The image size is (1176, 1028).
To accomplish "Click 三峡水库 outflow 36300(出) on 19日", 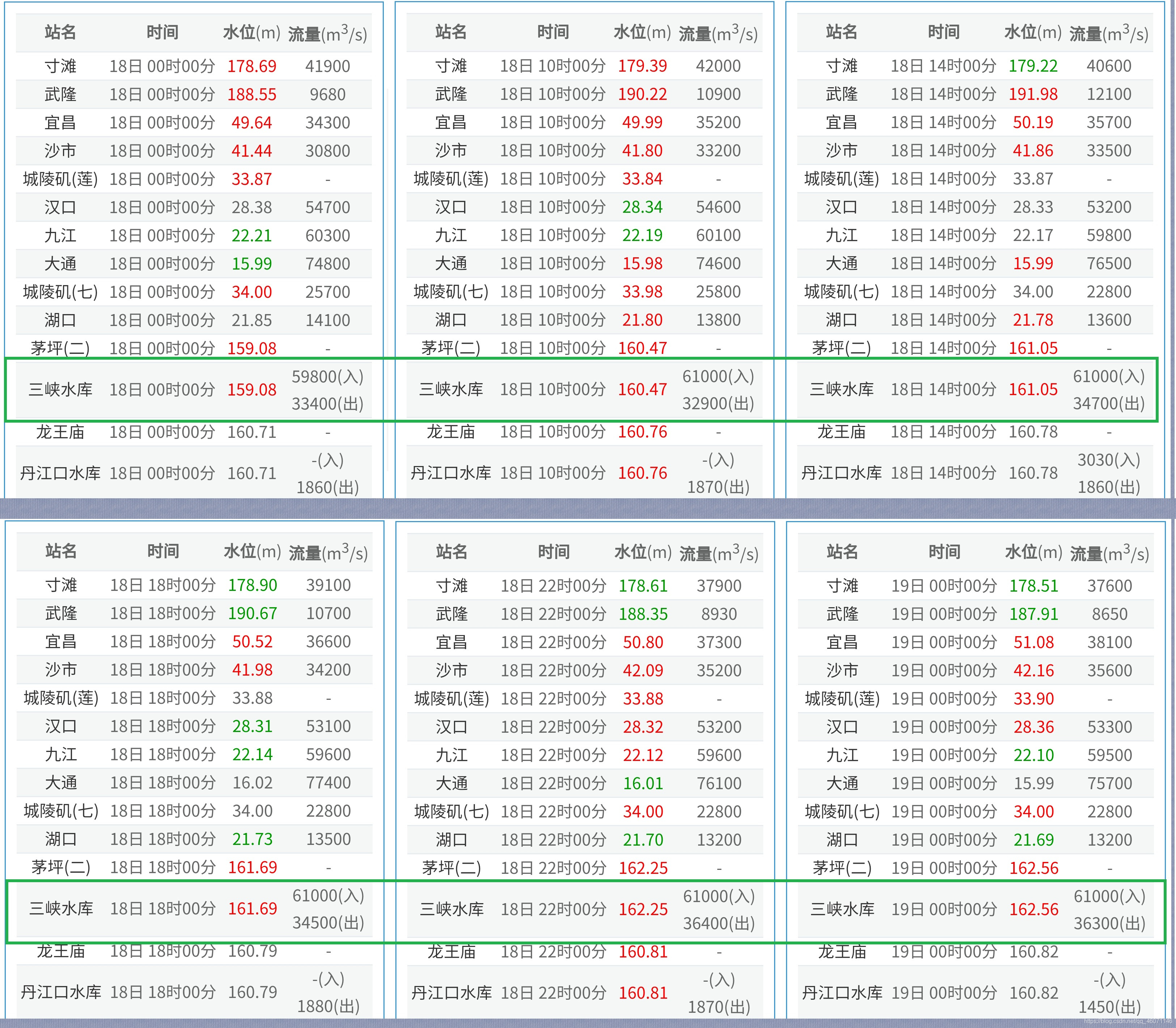I will coord(1109,923).
